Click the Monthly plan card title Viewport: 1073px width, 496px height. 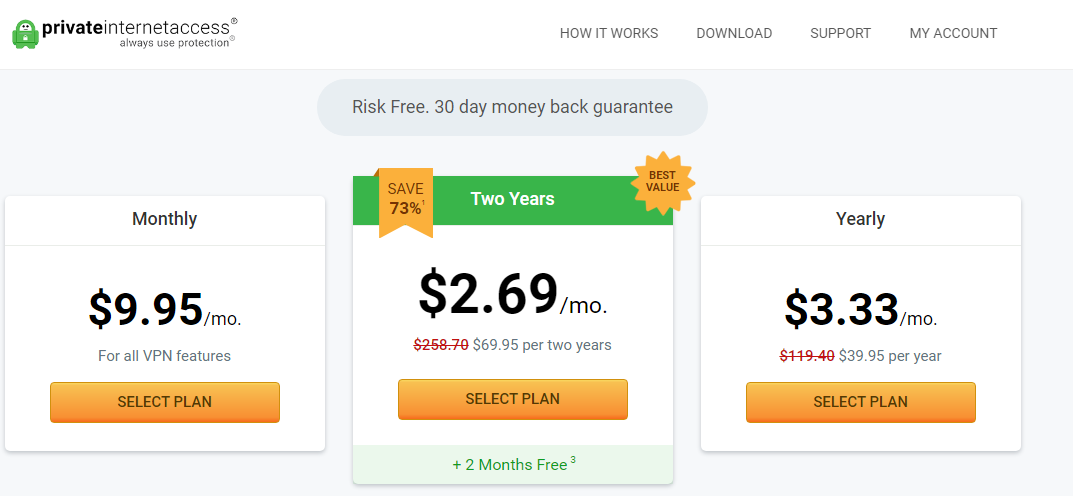[x=164, y=219]
